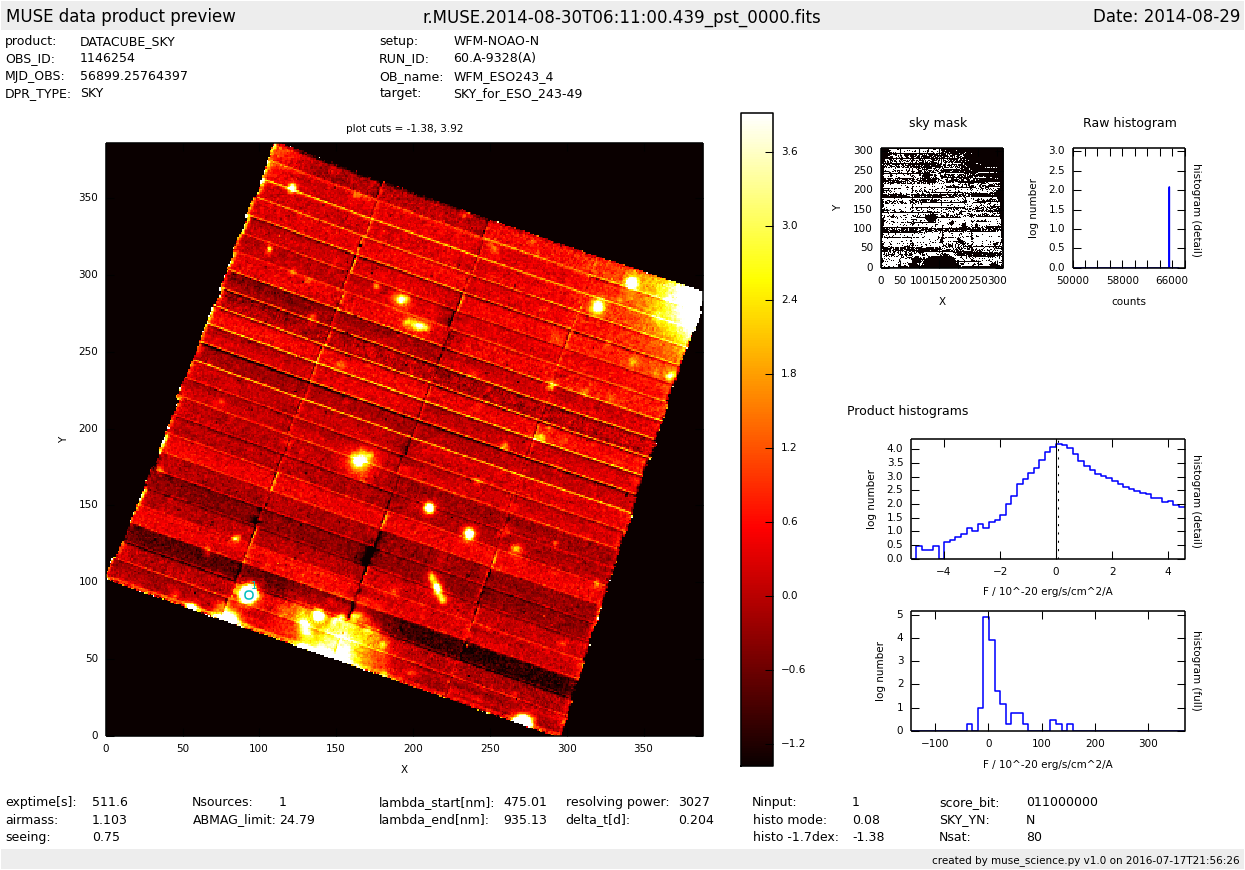The height and width of the screenshot is (870, 1245).
Task: Click the detail product histogram plot
Action: 1047,499
